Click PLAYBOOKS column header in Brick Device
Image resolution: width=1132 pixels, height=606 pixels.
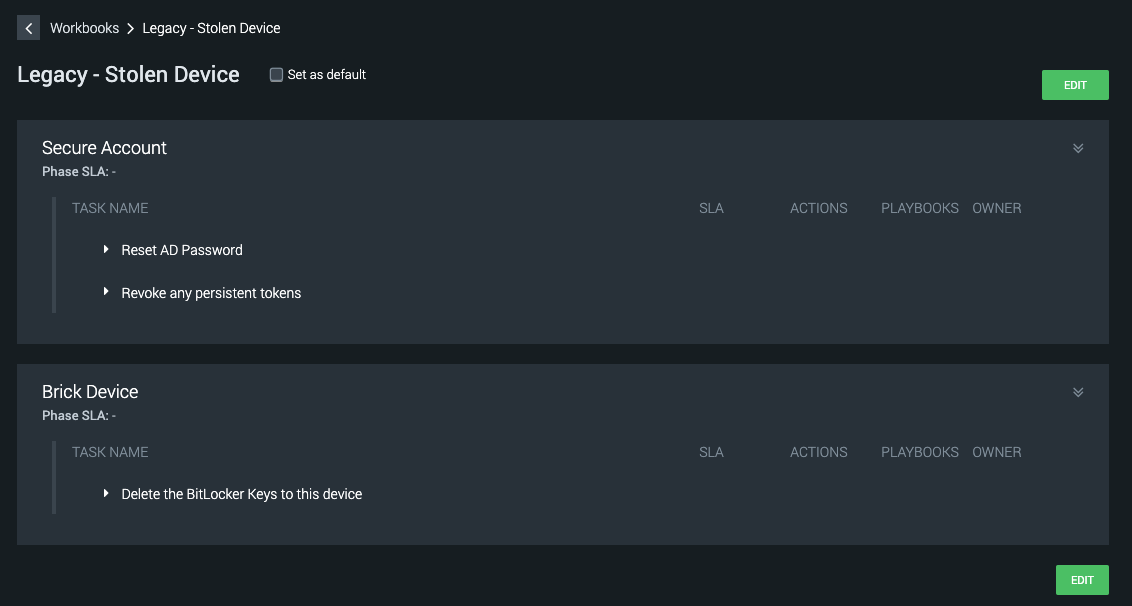(919, 452)
